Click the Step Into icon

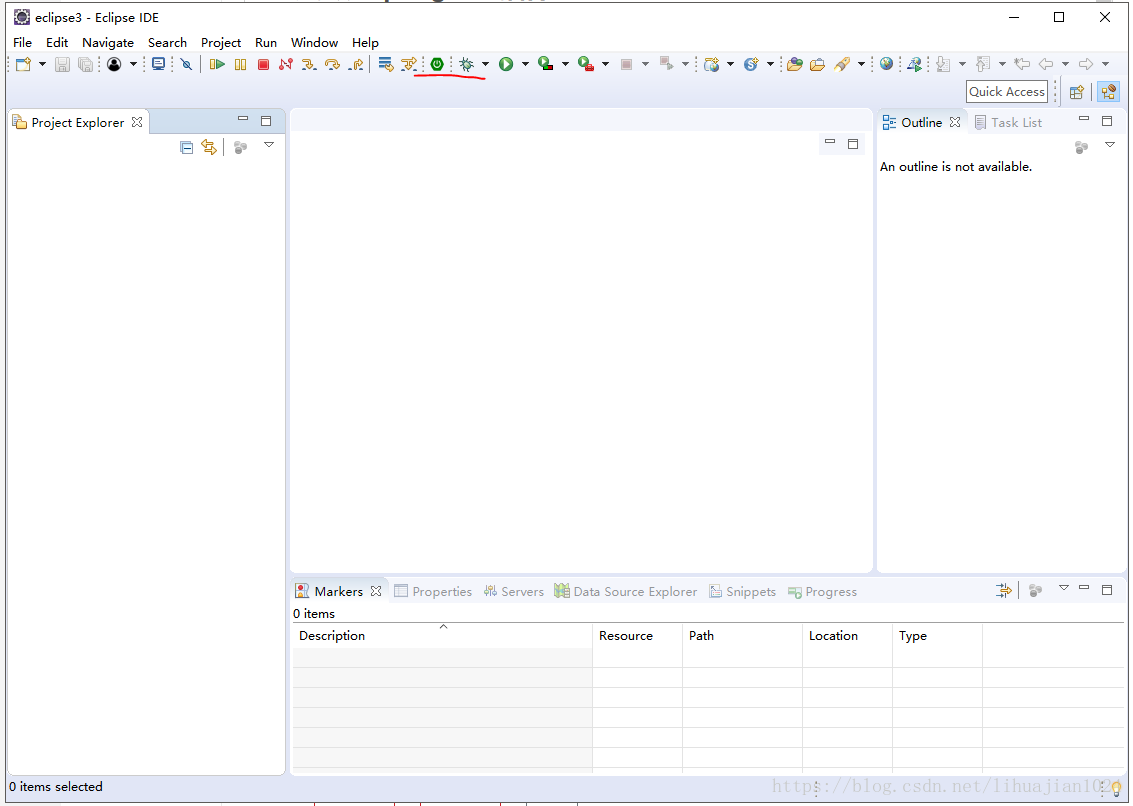pyautogui.click(x=309, y=64)
